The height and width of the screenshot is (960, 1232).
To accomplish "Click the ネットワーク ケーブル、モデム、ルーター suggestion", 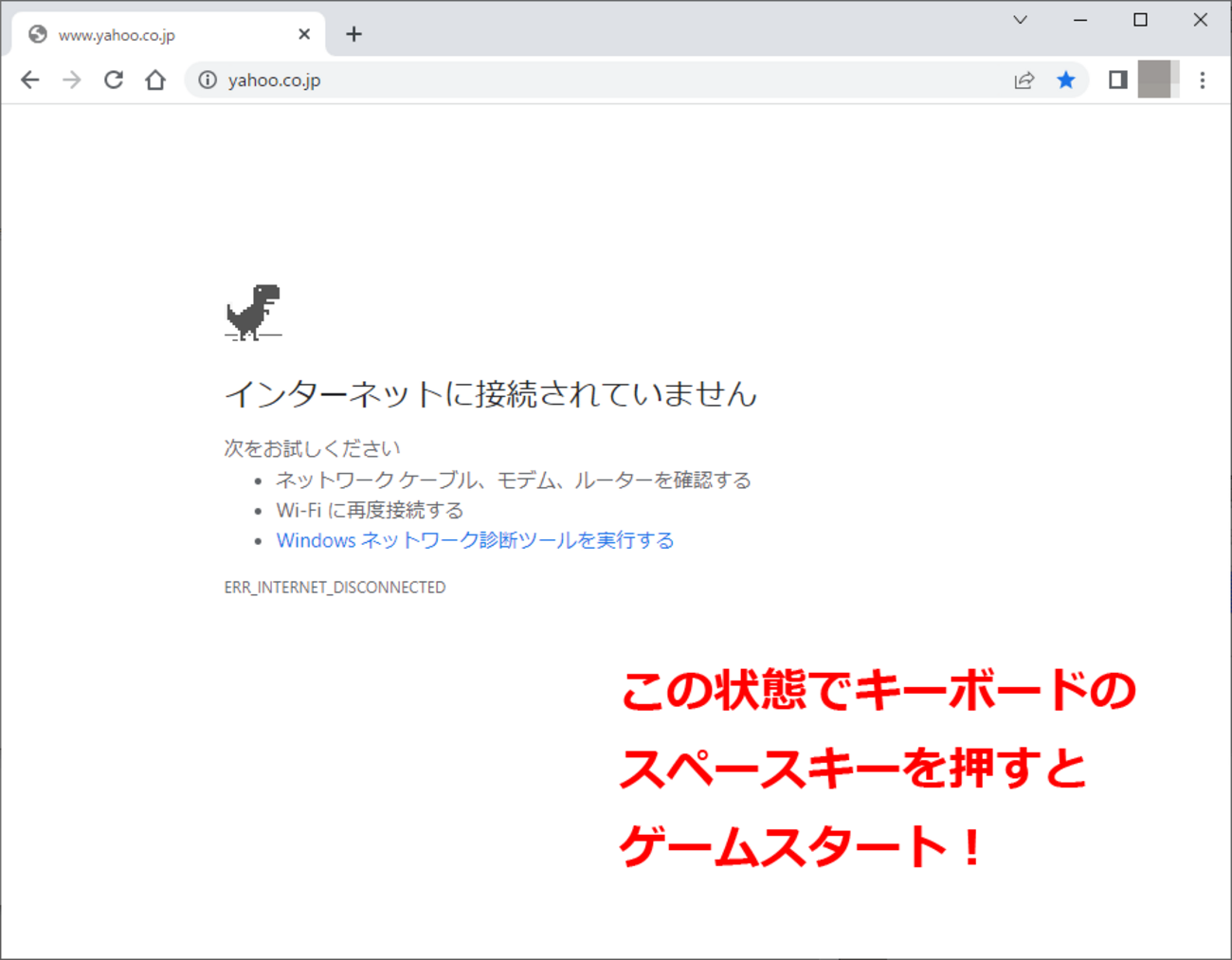I will (514, 480).
